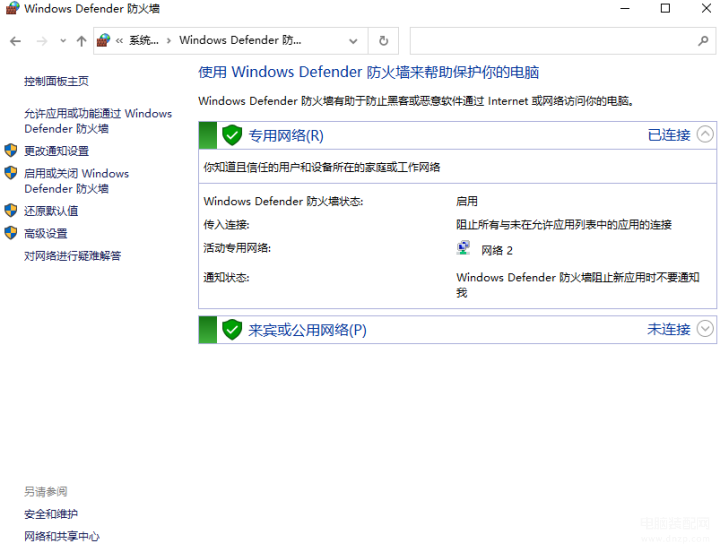Click the search magnifier icon

(703, 41)
